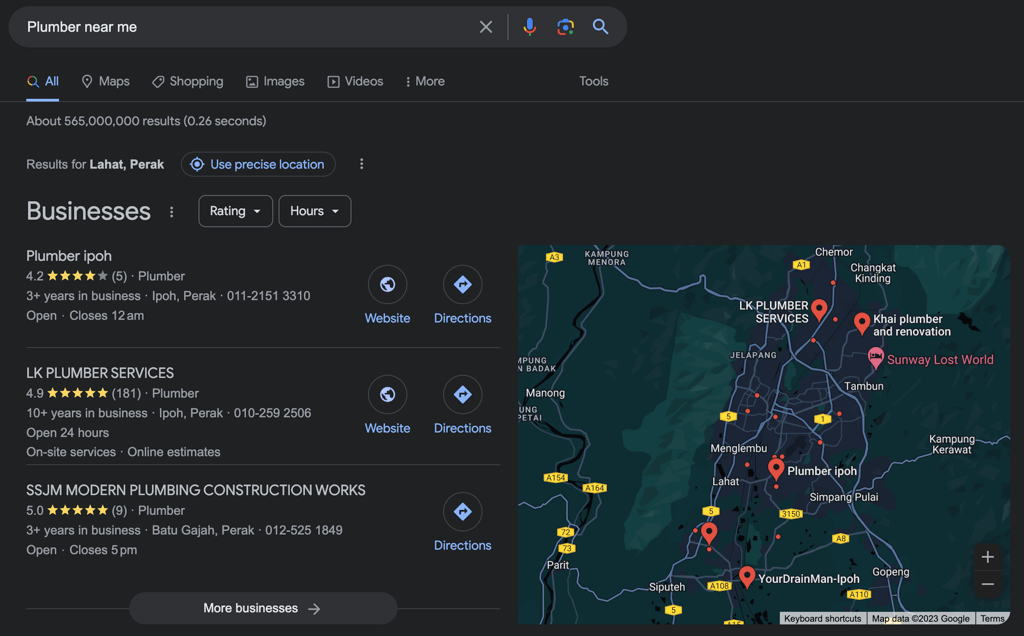The image size is (1024, 636).
Task: Open the Tools search options
Action: (593, 82)
